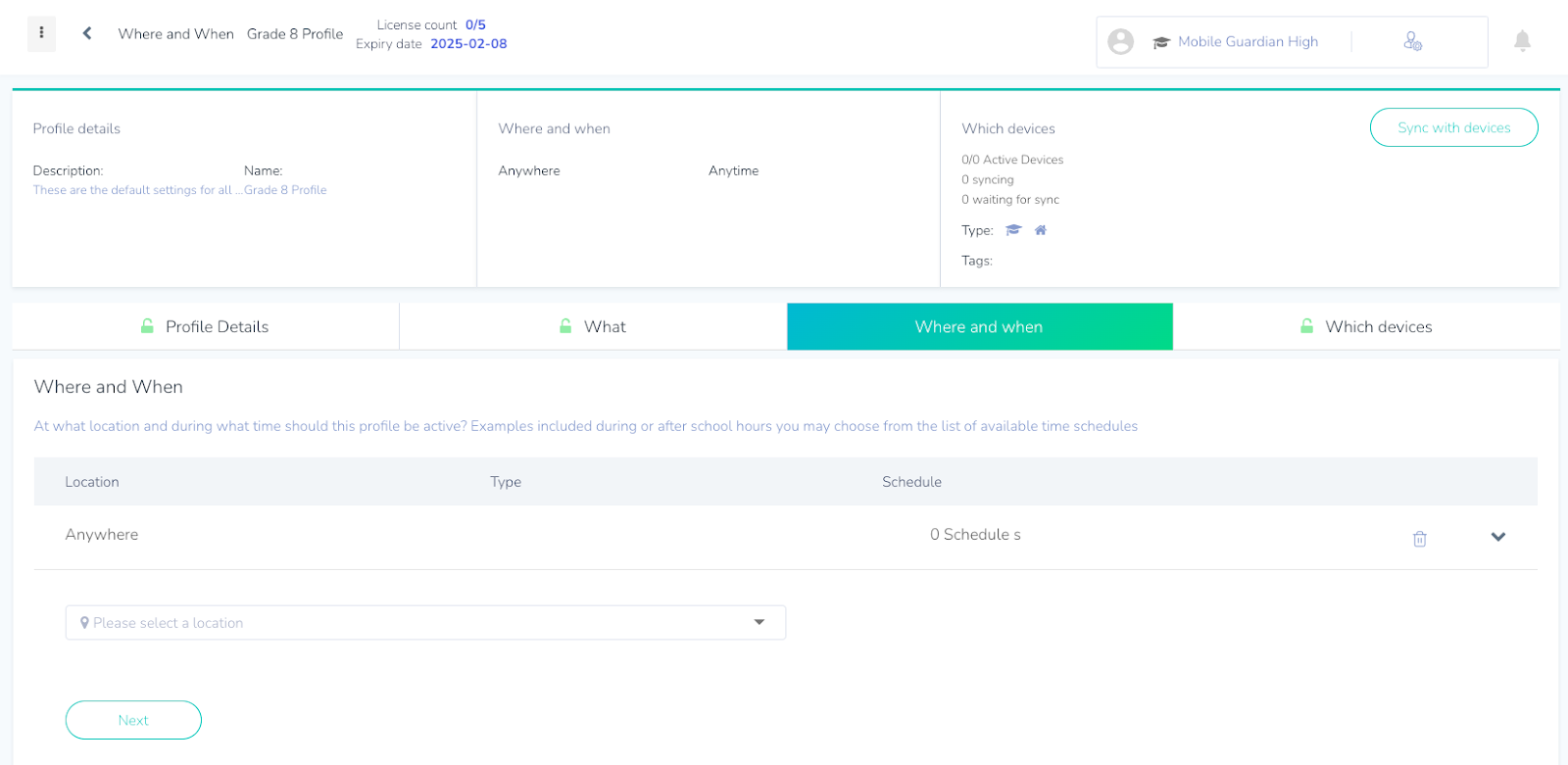The height and width of the screenshot is (765, 1568).
Task: Go back using the left chevron
Action: [87, 33]
